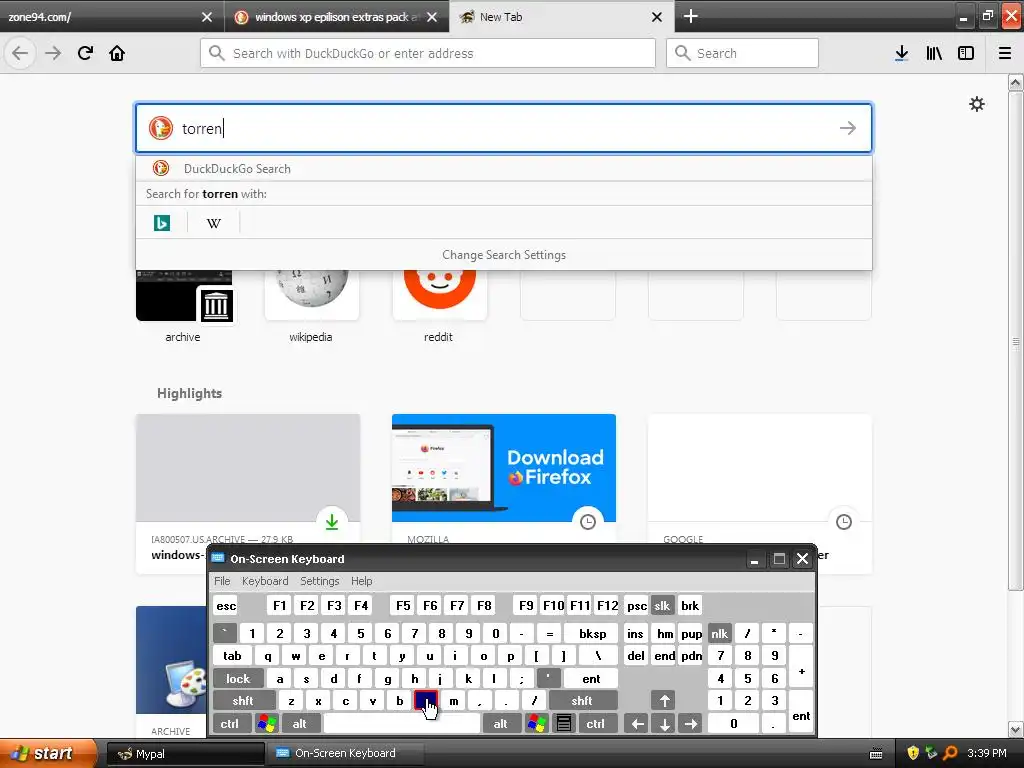Image resolution: width=1024 pixels, height=768 pixels.
Task: Open the hamburger application menu
Action: click(1005, 53)
